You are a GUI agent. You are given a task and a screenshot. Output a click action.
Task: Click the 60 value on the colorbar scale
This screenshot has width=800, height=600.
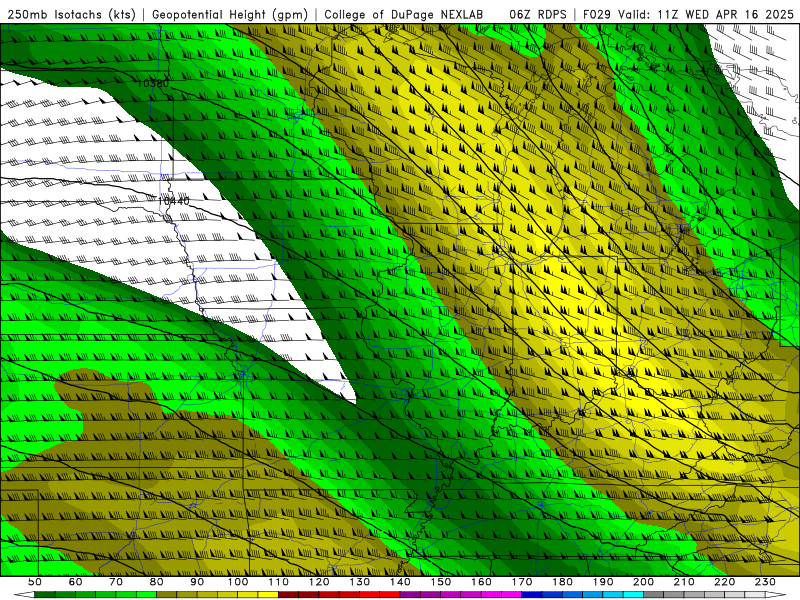(x=75, y=582)
